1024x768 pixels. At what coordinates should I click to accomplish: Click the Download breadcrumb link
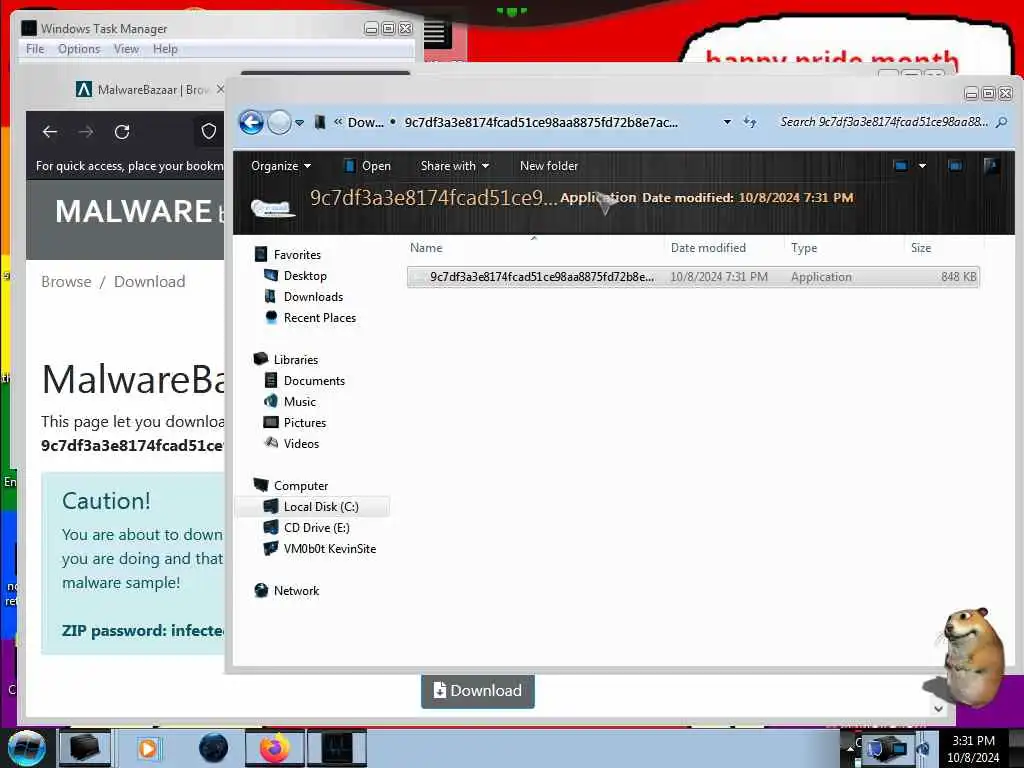pos(150,281)
